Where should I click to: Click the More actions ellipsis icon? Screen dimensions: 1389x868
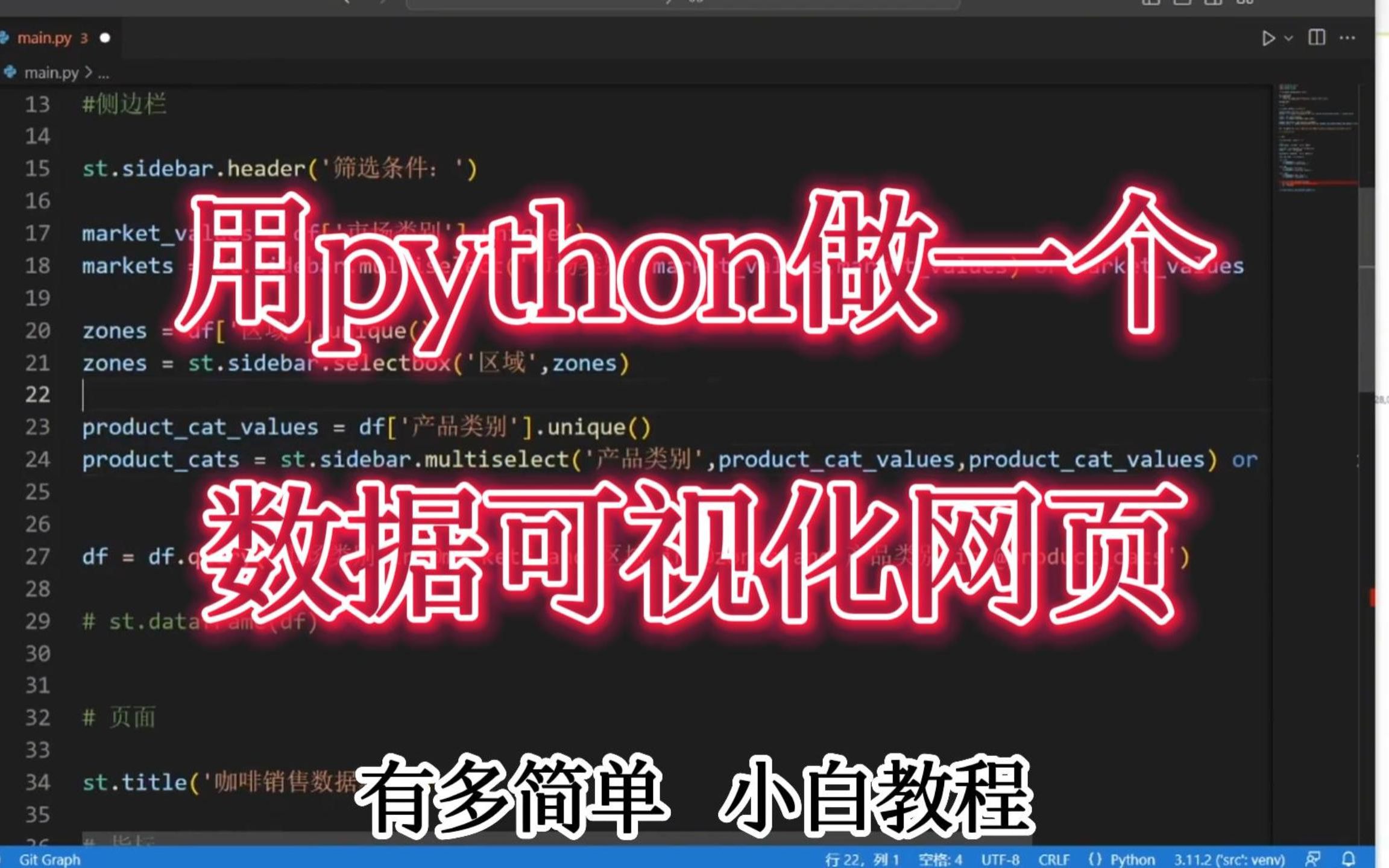click(1350, 37)
